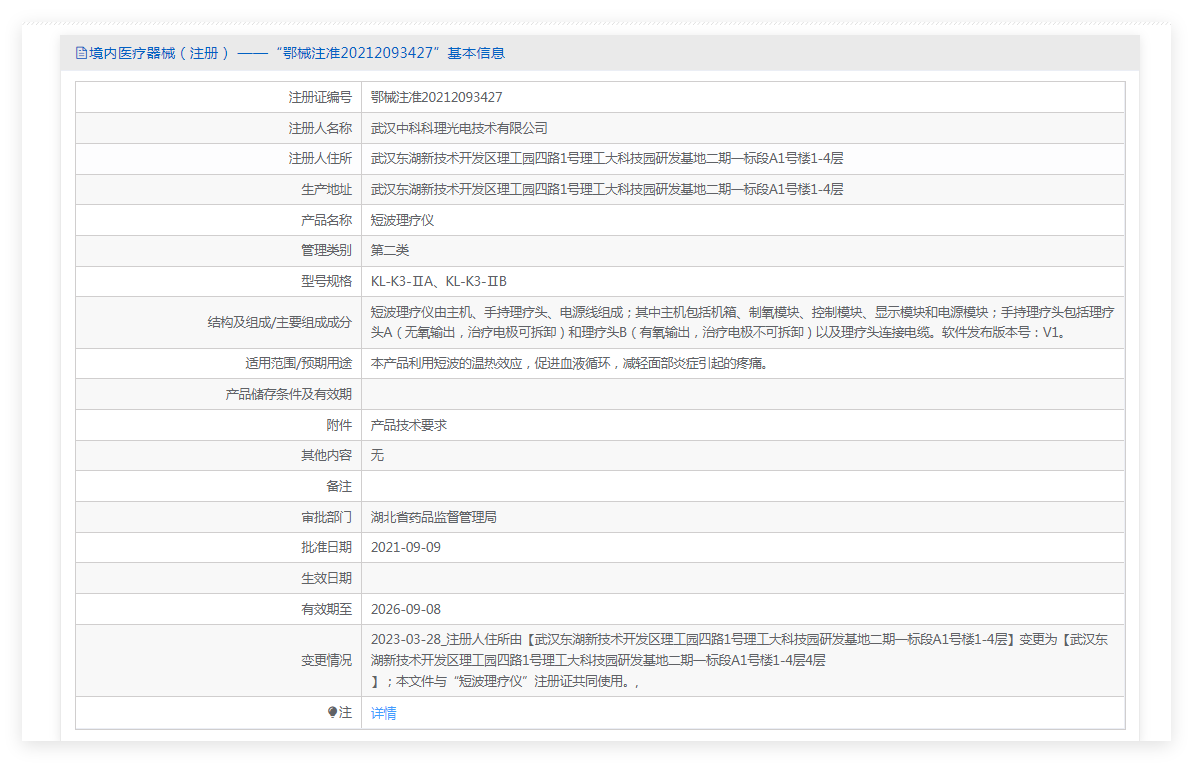Screen dimensions: 1193x763
Task: Click the product name 短波理疗仪 cell
Action: coord(402,220)
